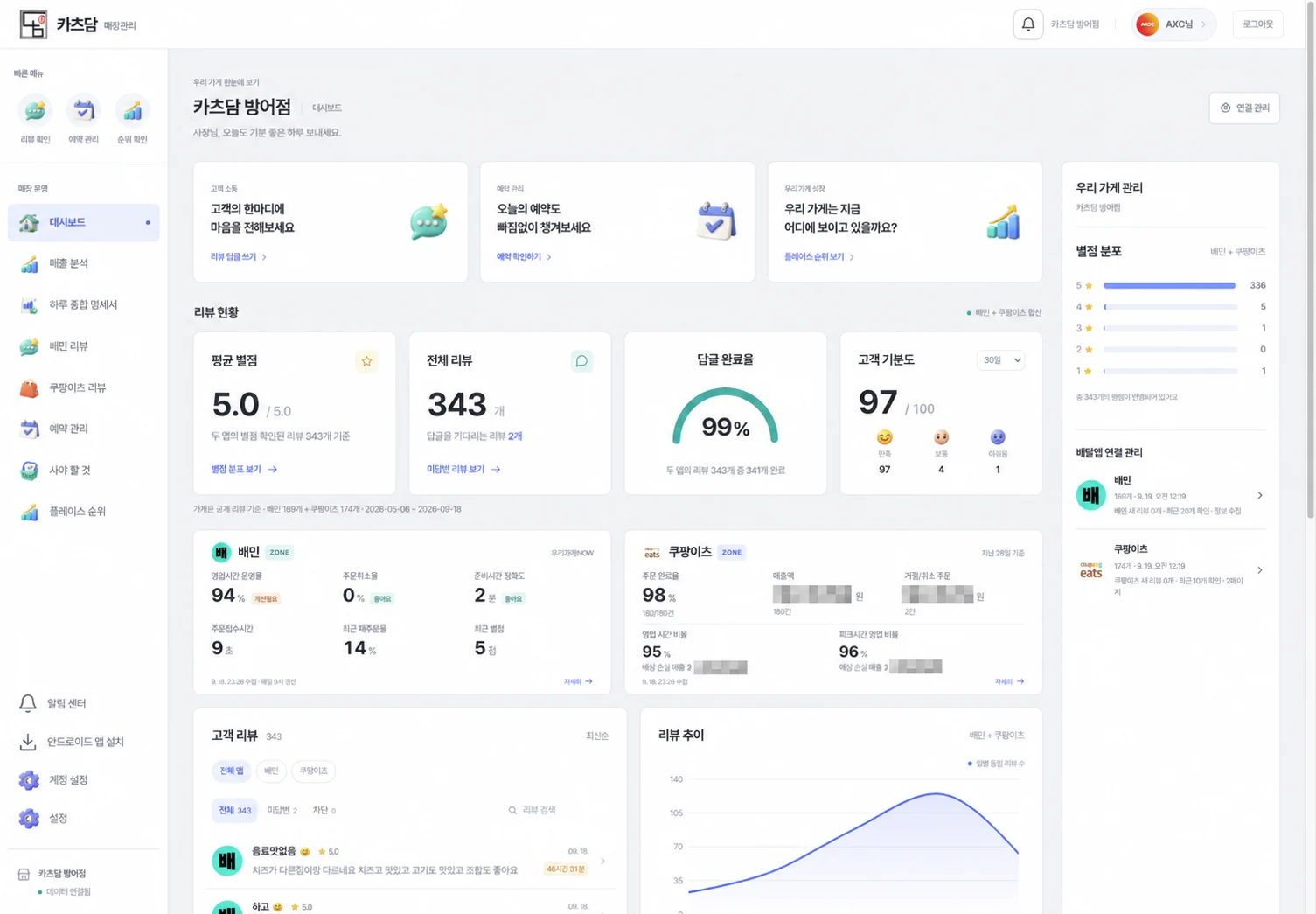
Task: Open the 리뷰 답글 쓰기 link
Action: tap(239, 257)
